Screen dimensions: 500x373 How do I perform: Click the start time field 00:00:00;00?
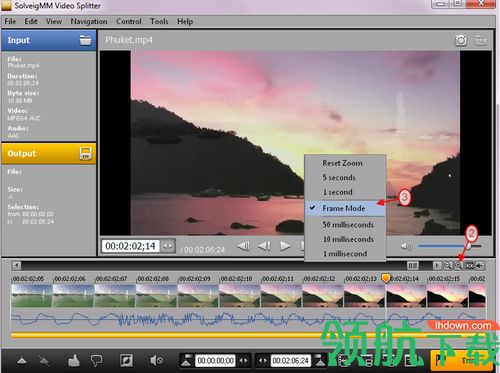[215, 361]
